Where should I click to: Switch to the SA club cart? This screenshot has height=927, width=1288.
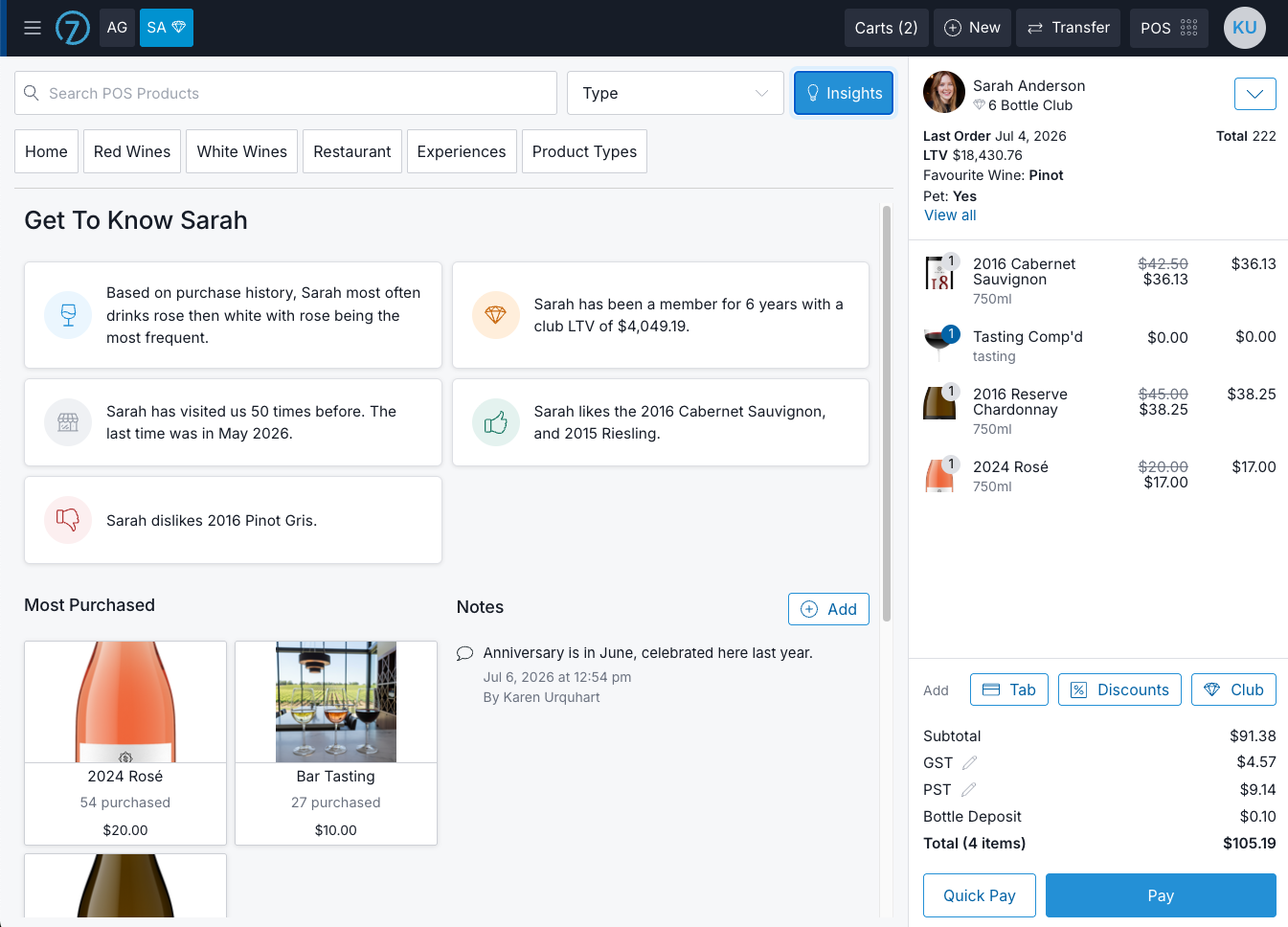167,28
